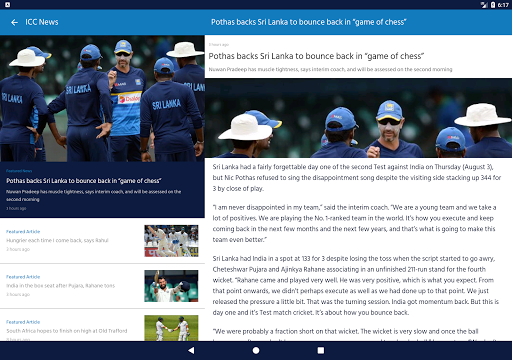Open 'India in the box seat' article

(x=61, y=286)
